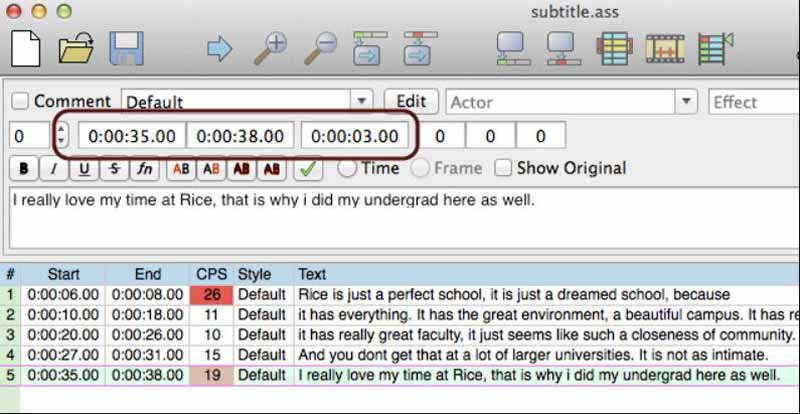Open the select visible lines table icon

(614, 48)
